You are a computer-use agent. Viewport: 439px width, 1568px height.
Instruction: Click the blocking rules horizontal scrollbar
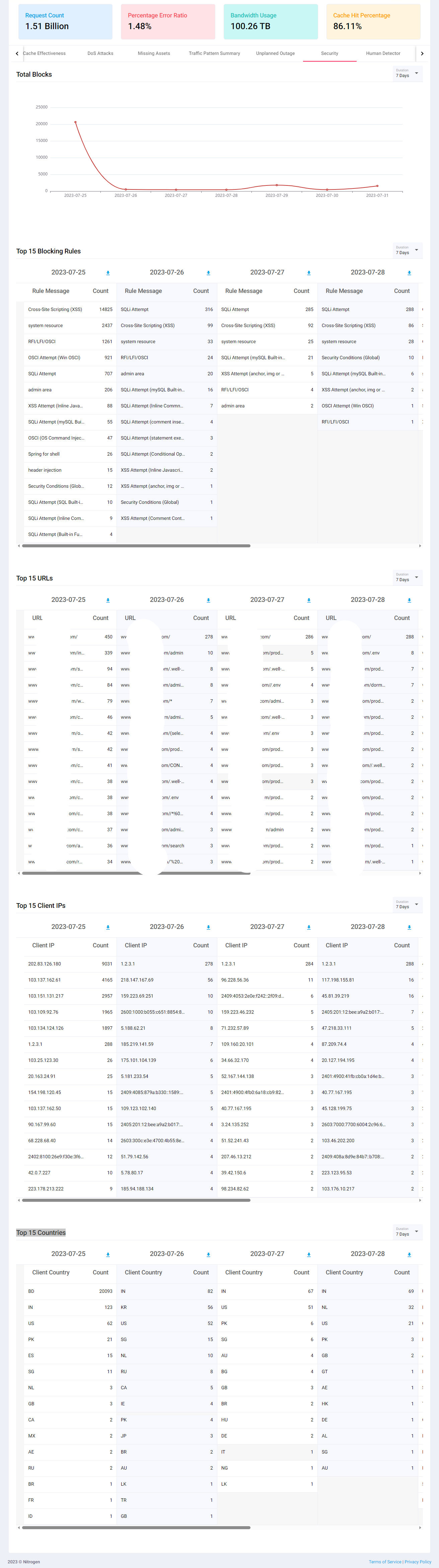136,546
